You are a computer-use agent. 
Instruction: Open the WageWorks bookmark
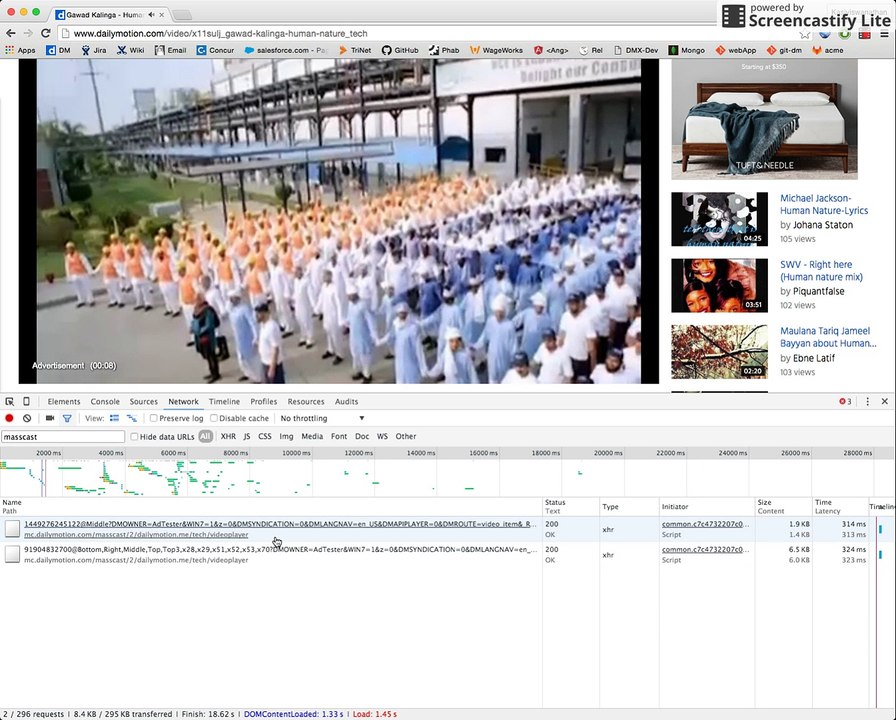pyautogui.click(x=497, y=50)
